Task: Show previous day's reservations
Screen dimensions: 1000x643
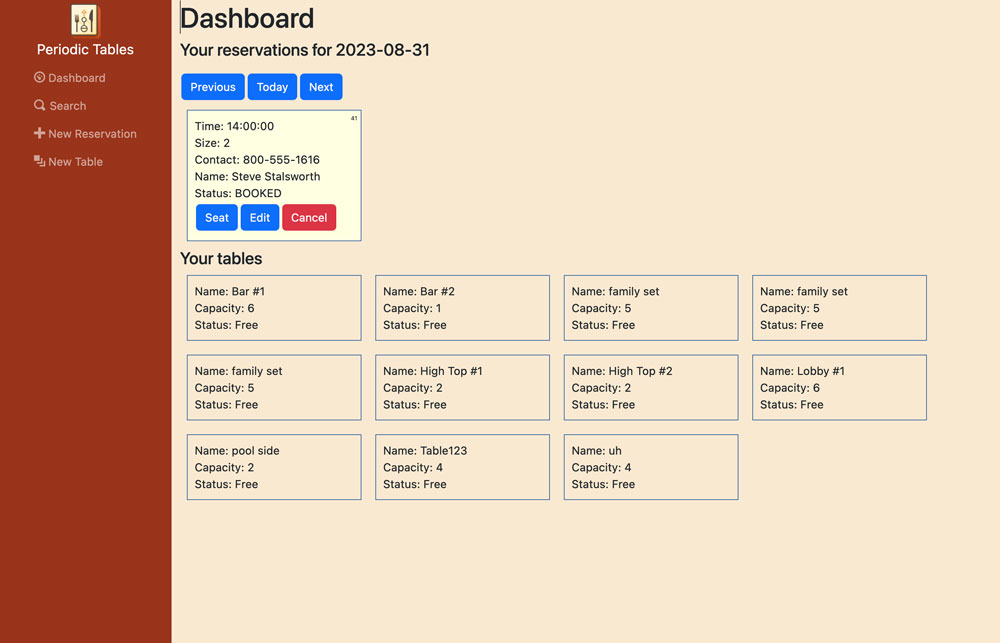Action: click(x=213, y=87)
